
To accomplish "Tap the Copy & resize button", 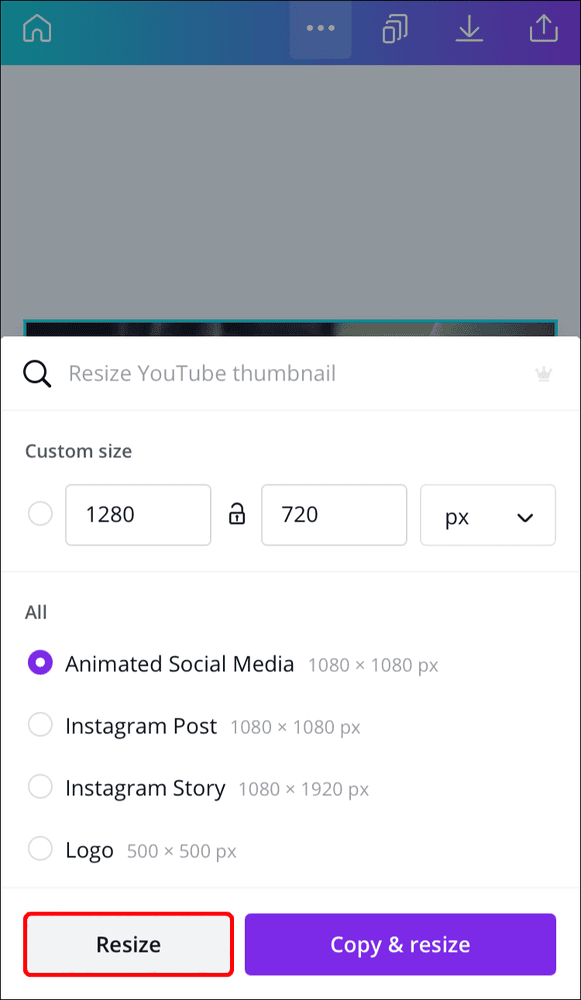I will pos(399,943).
